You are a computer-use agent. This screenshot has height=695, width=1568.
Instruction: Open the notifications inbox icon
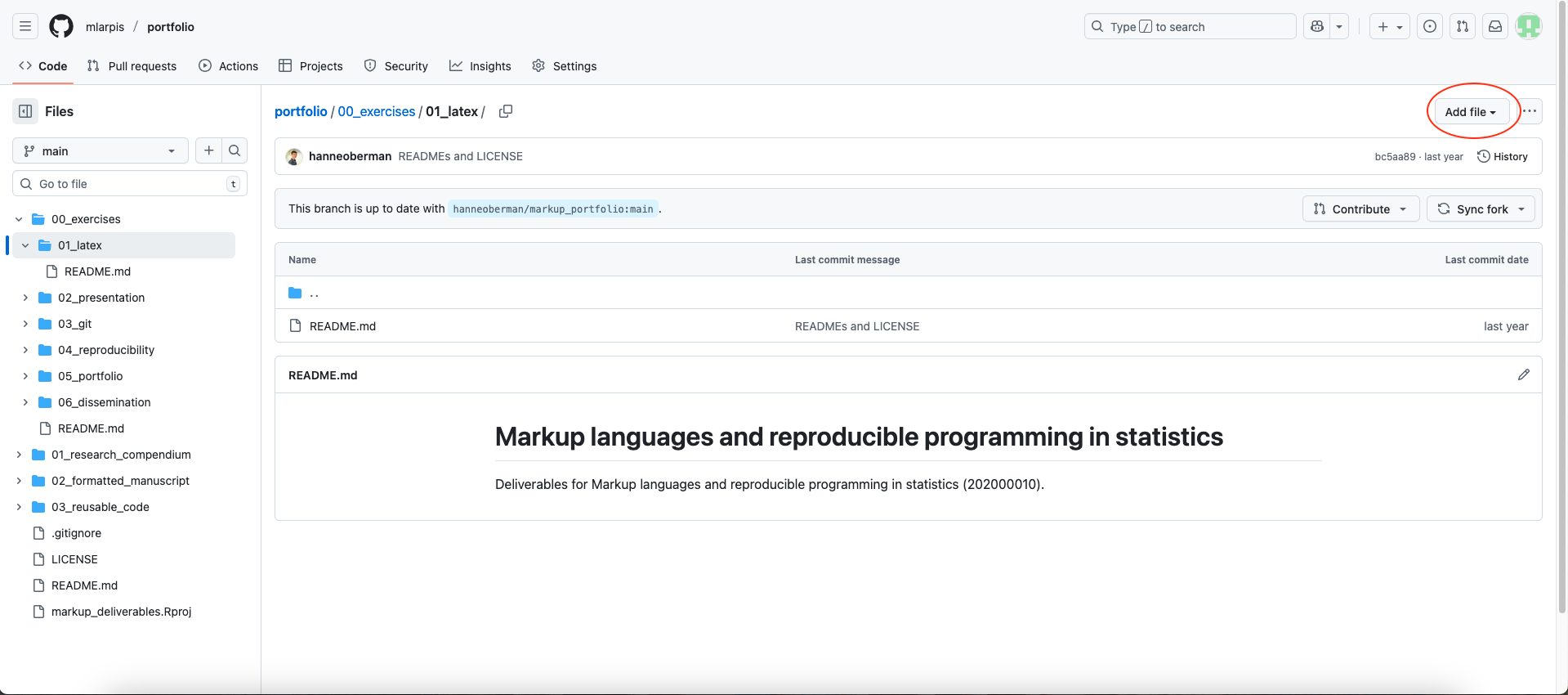point(1494,26)
